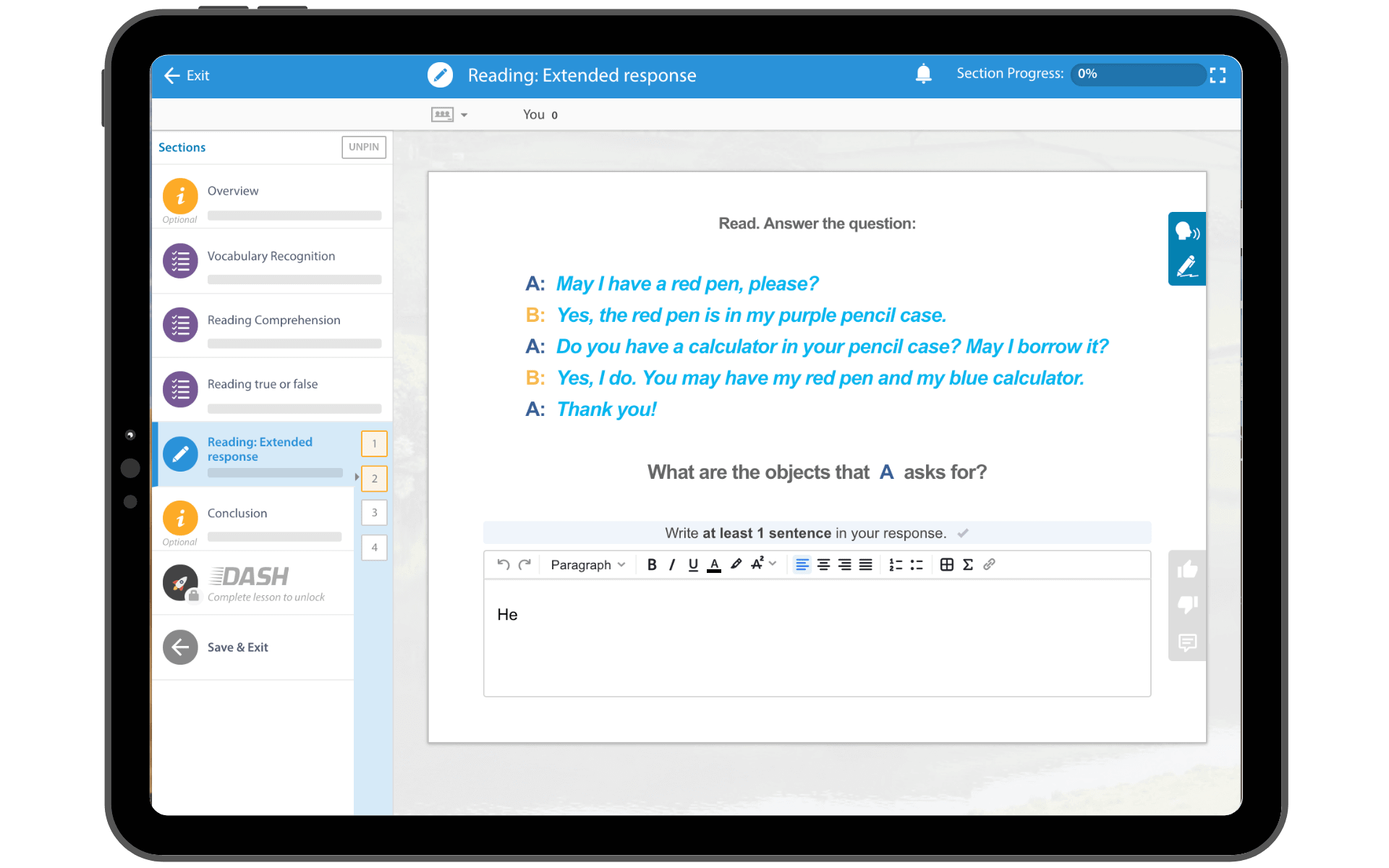Click the Exit label
Screen dimensions: 1389x868
click(197, 75)
